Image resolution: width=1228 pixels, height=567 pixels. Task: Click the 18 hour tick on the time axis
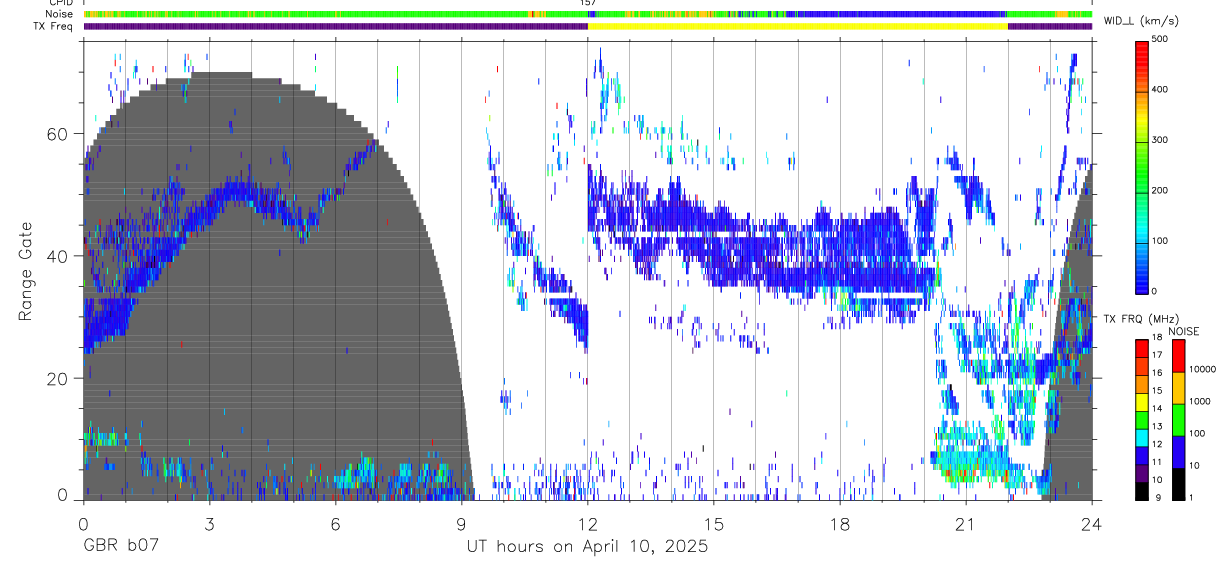[x=840, y=524]
